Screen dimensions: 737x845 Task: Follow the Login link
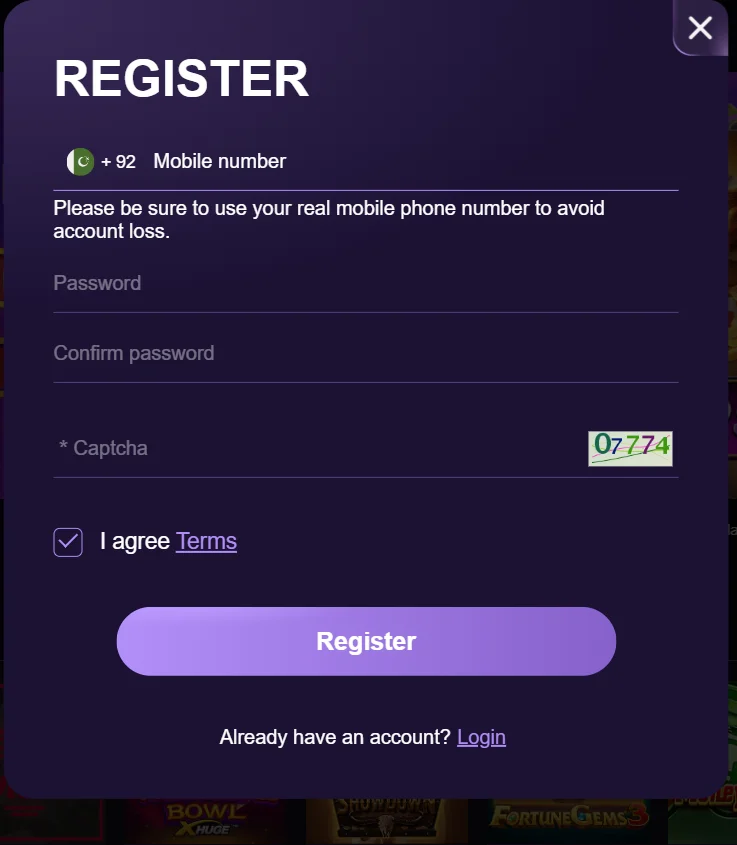tap(481, 738)
